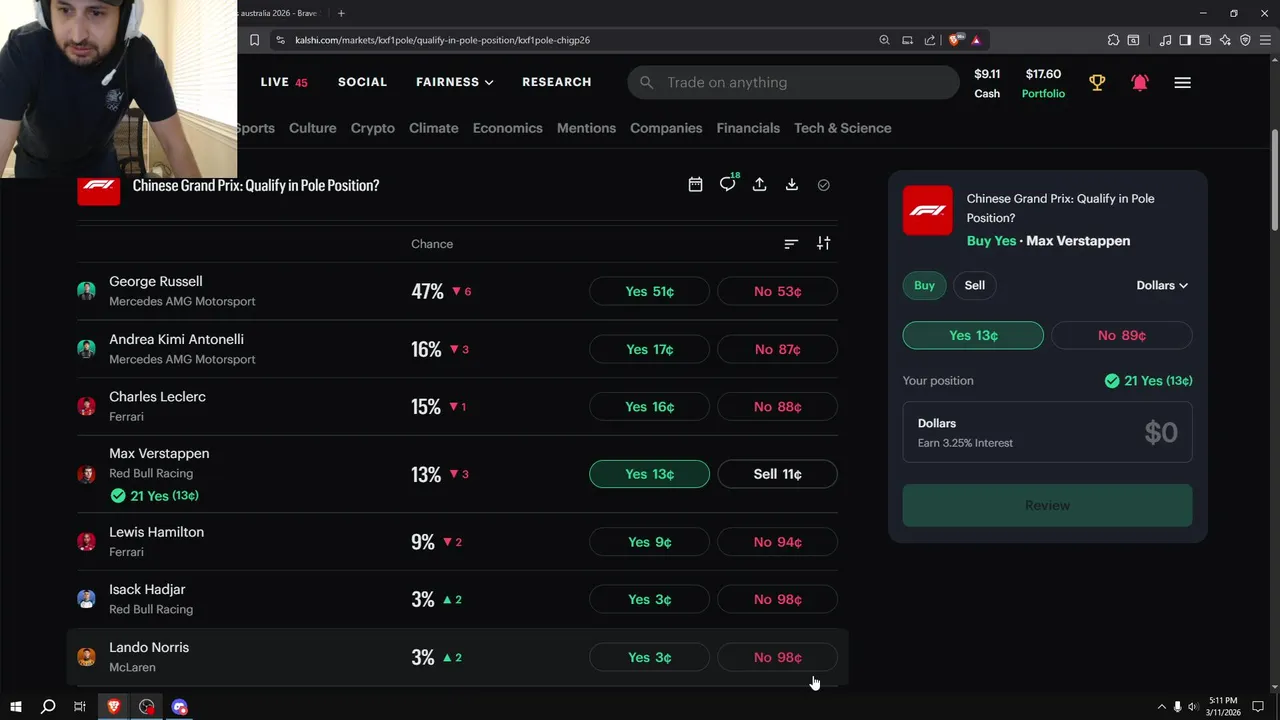Open the $9.11 Cash balance
The height and width of the screenshot is (720, 1280).
point(987,83)
